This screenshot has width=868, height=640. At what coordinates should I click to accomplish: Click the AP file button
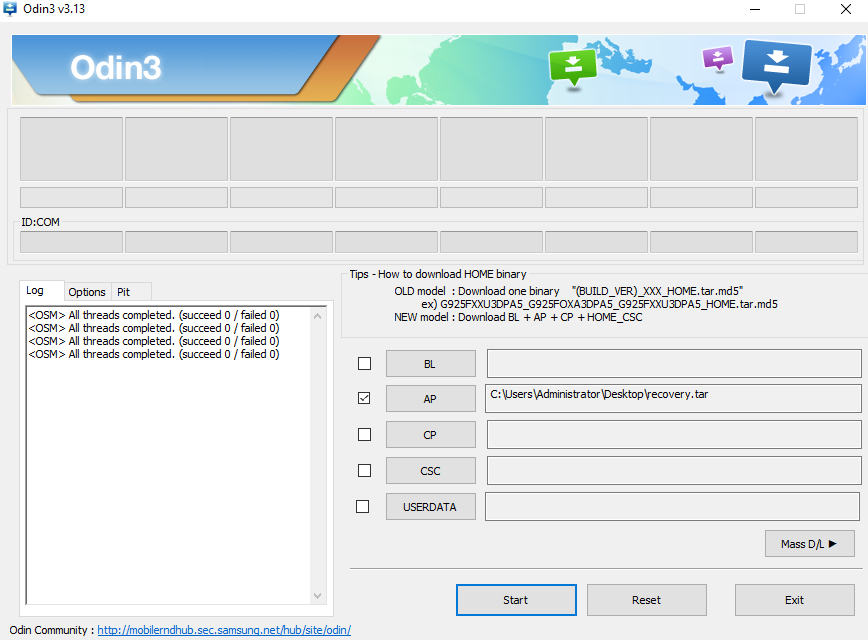(431, 399)
